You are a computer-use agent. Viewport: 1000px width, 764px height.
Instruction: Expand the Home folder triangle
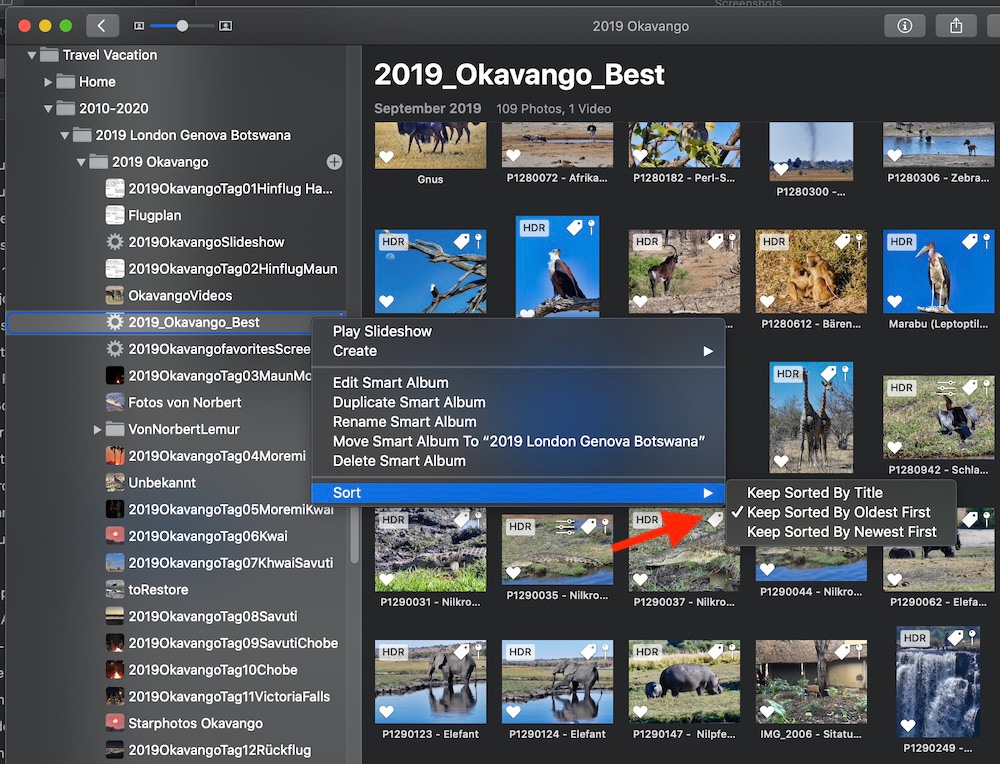48,82
